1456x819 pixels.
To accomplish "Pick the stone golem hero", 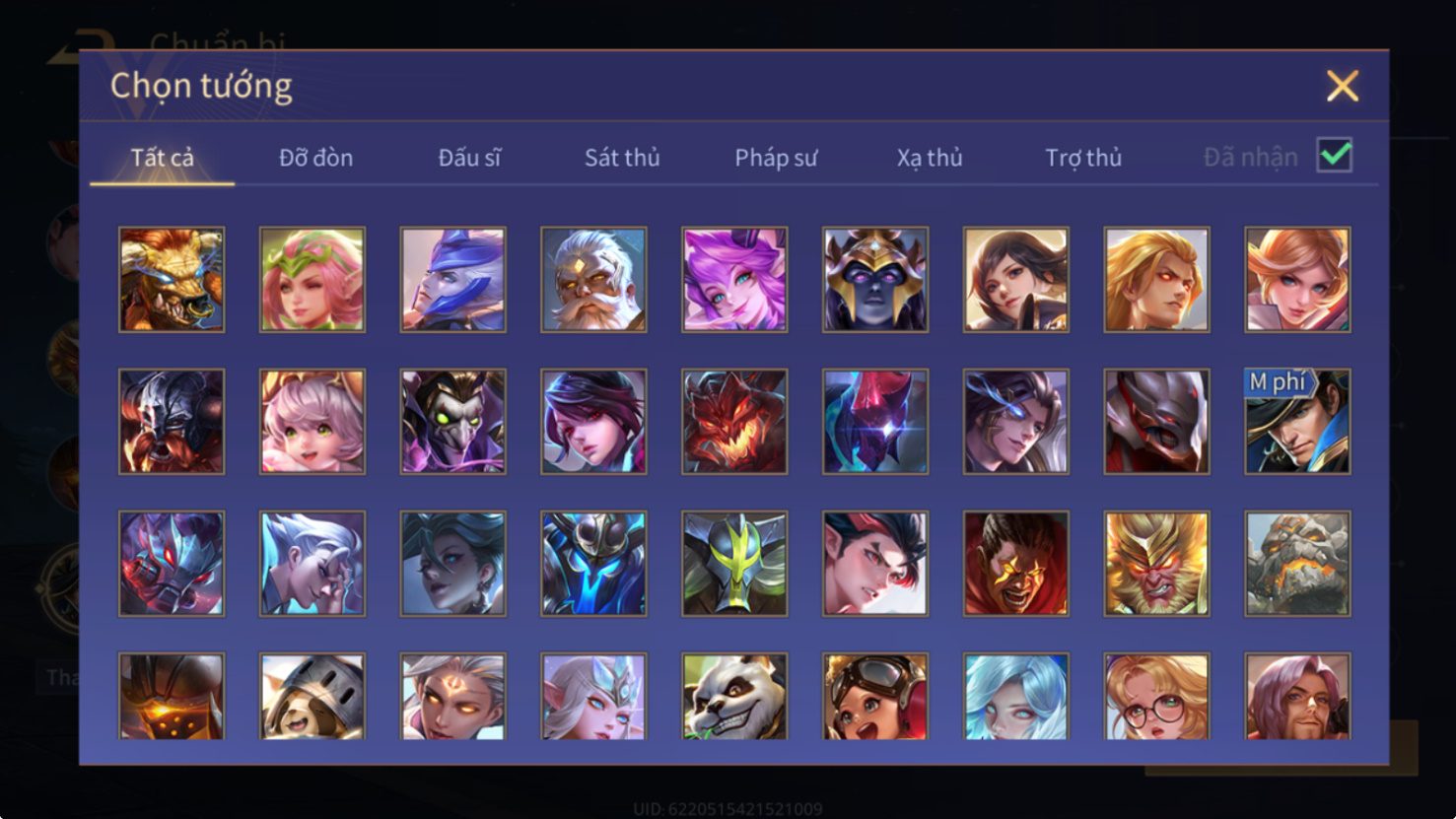I will (x=1297, y=564).
